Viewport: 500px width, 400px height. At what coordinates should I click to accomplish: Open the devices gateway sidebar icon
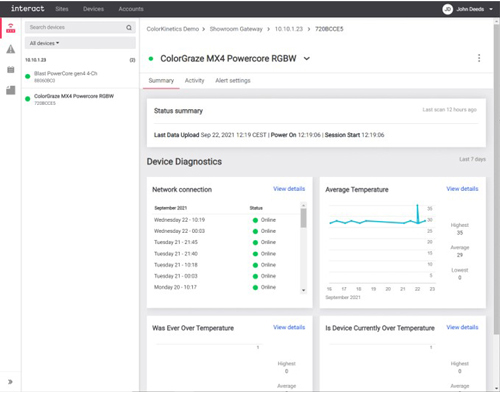(11, 28)
